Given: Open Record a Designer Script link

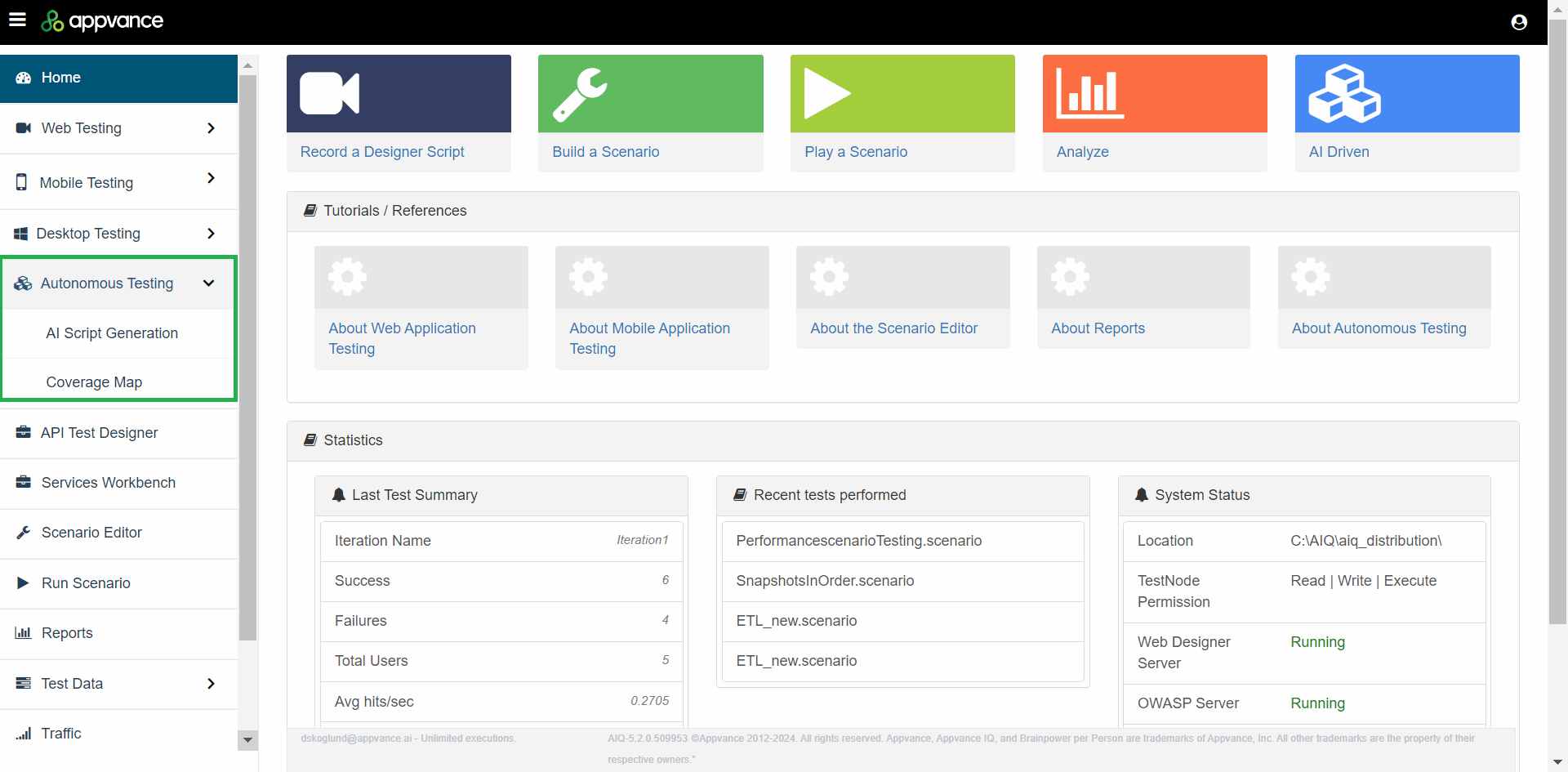Looking at the screenshot, I should [382, 152].
